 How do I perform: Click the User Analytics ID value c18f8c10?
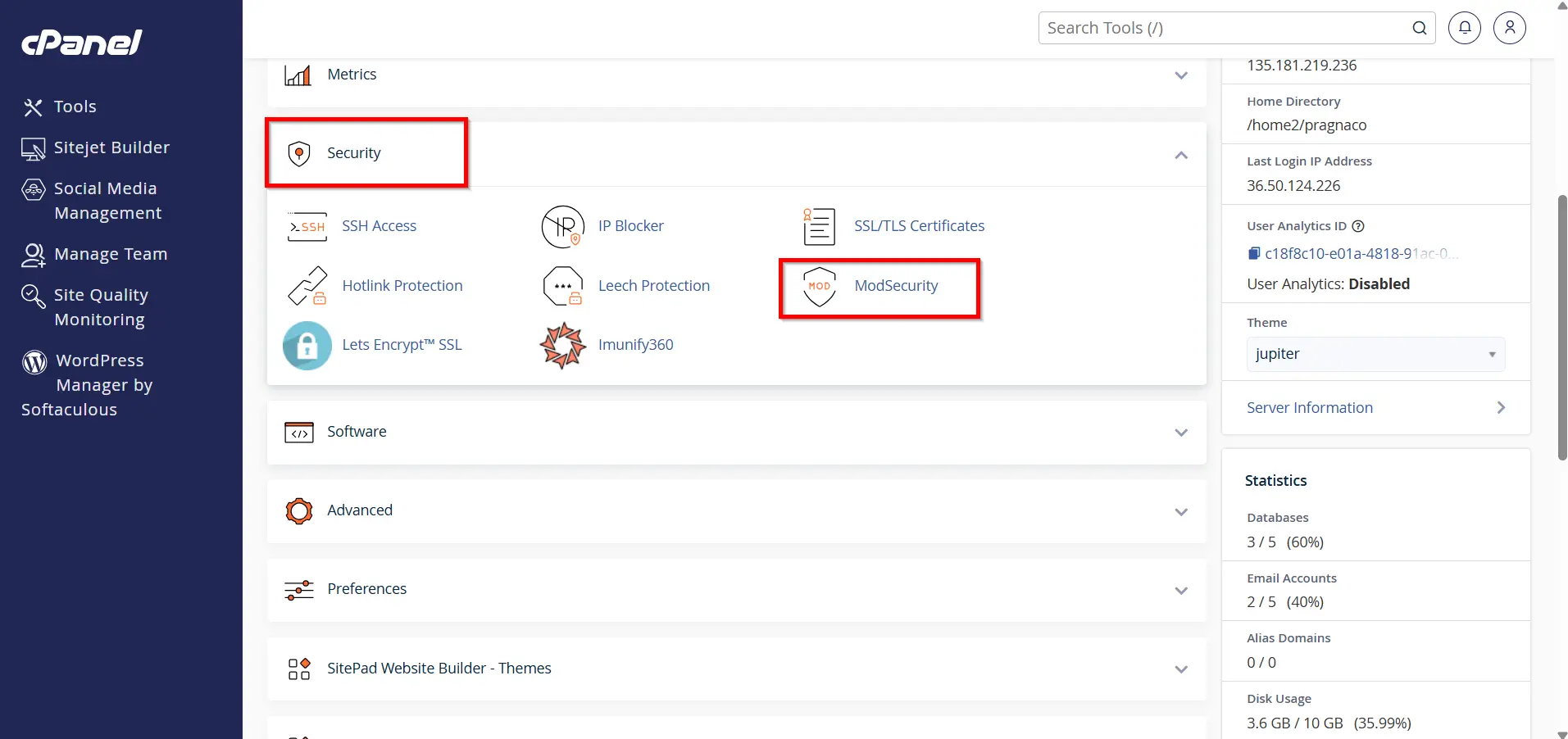pos(1361,254)
